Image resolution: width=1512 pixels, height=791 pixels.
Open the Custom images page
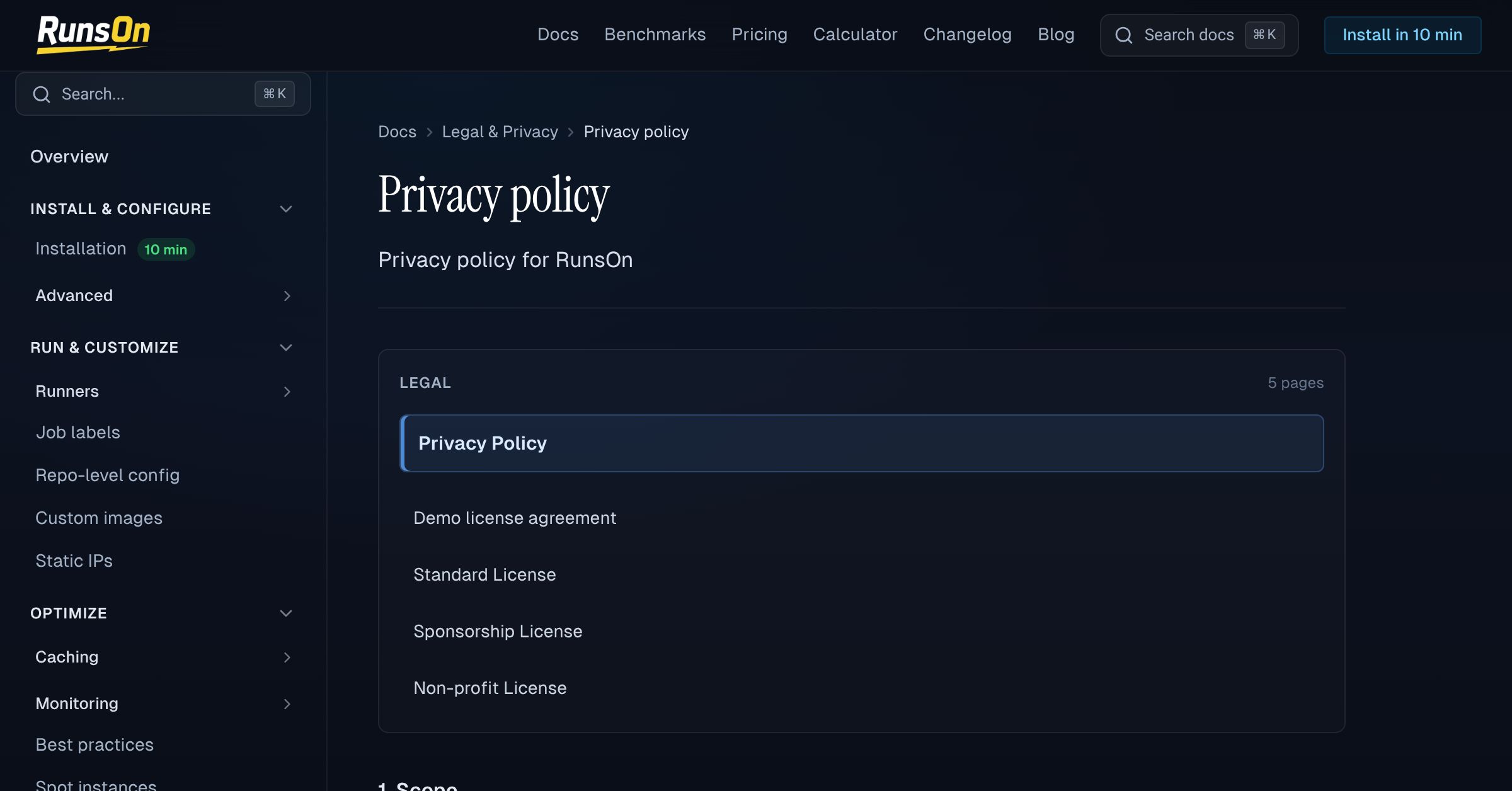99,518
